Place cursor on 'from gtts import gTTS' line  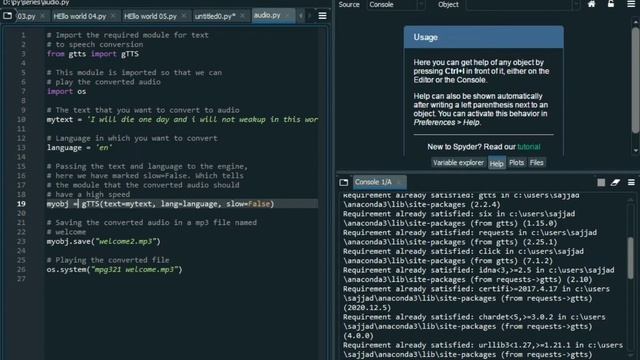93,54
